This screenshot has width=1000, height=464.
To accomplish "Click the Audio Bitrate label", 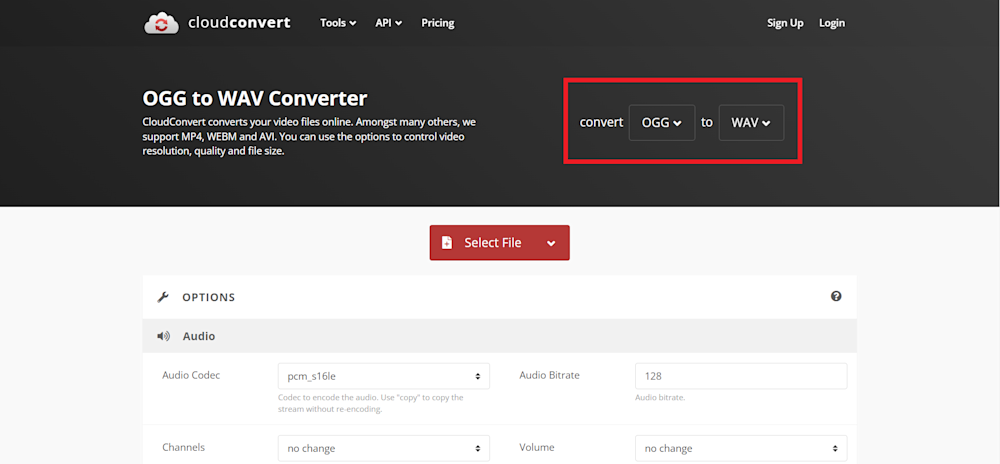I will 549,375.
